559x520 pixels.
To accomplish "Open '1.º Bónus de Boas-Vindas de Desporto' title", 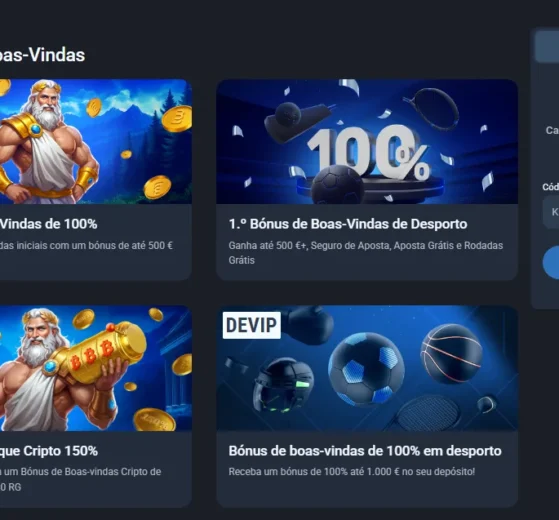I will coord(348,224).
